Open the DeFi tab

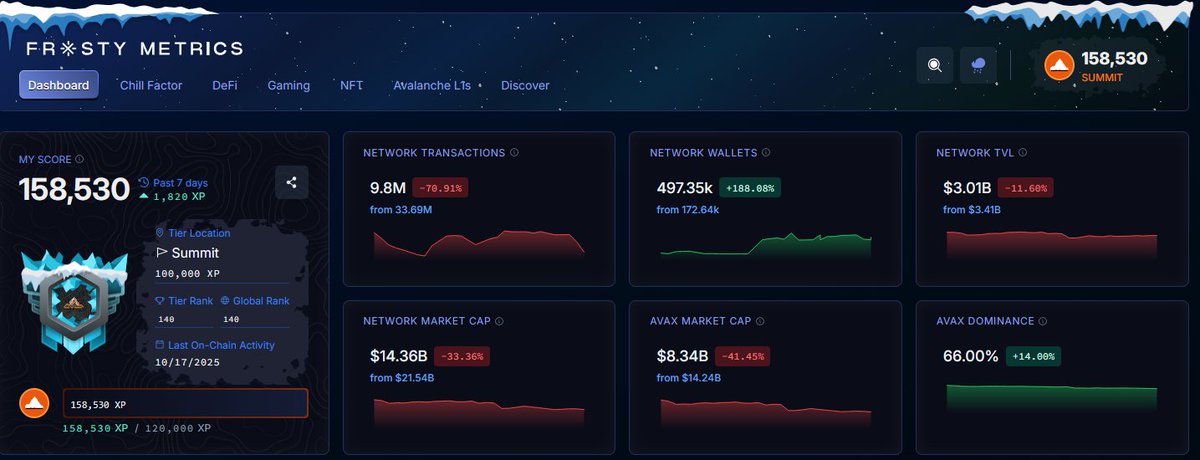point(225,85)
